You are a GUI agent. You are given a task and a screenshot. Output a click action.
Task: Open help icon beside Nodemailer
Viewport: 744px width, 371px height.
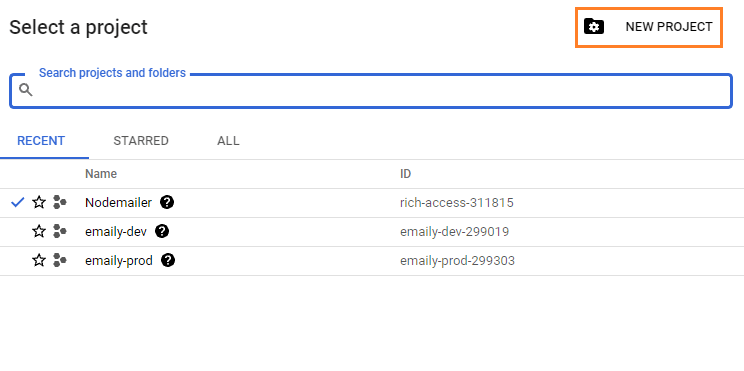167,203
